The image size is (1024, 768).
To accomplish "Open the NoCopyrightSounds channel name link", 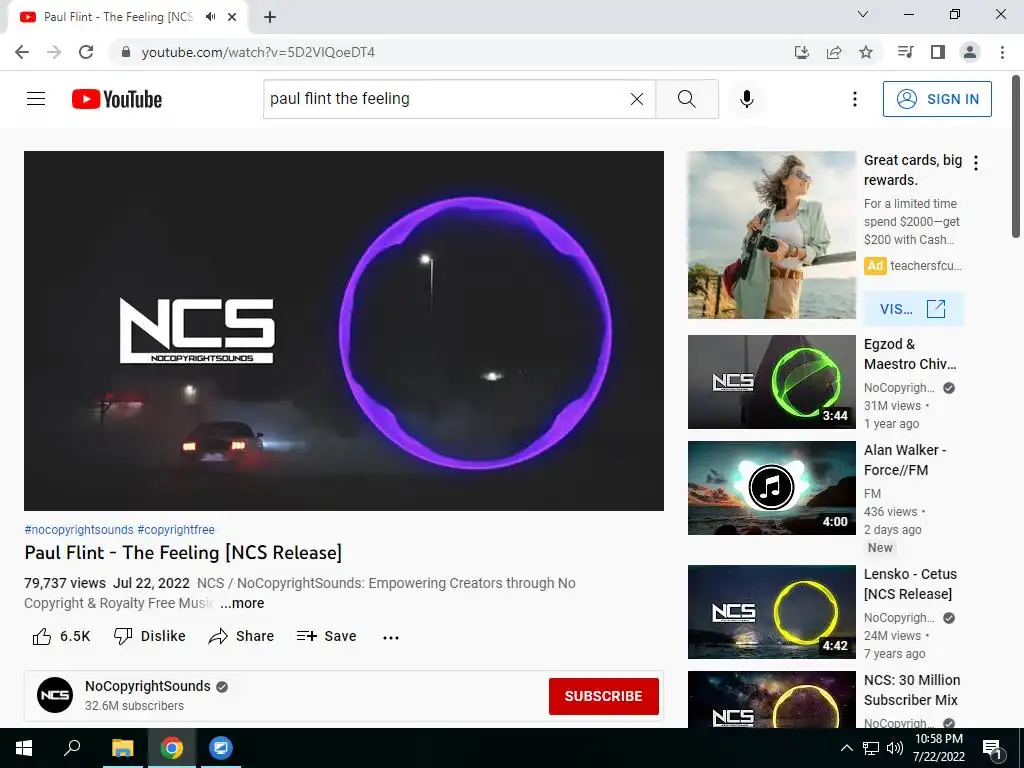I will (148, 686).
